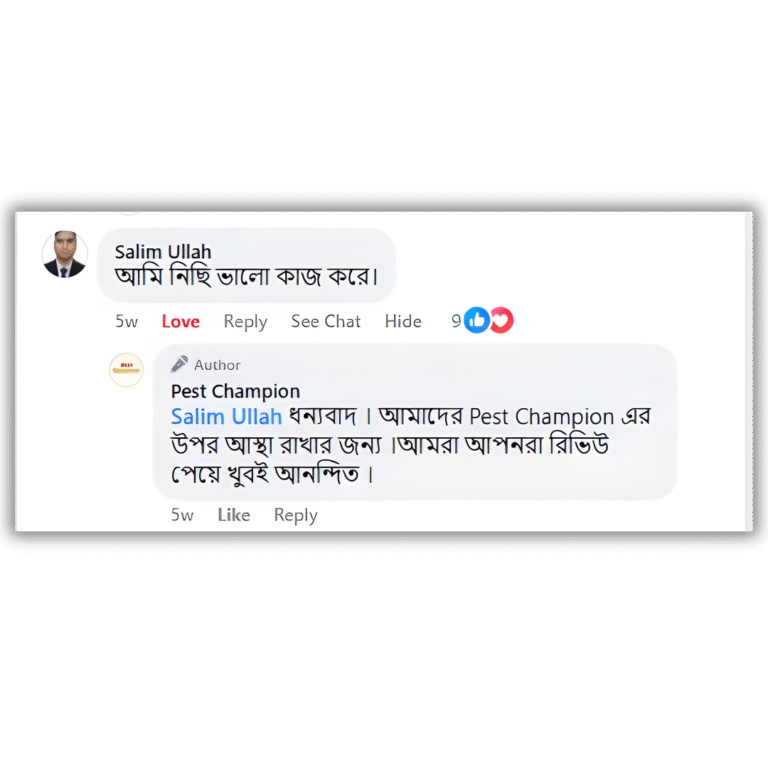Click Pest Champion's reply text bubble
Viewport: 768px width, 768px height.
click(416, 422)
